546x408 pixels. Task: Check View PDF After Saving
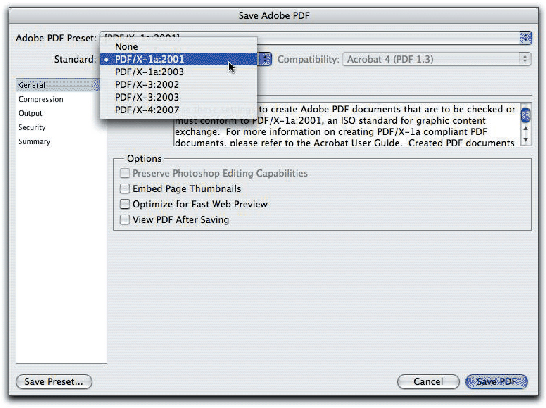click(x=125, y=220)
